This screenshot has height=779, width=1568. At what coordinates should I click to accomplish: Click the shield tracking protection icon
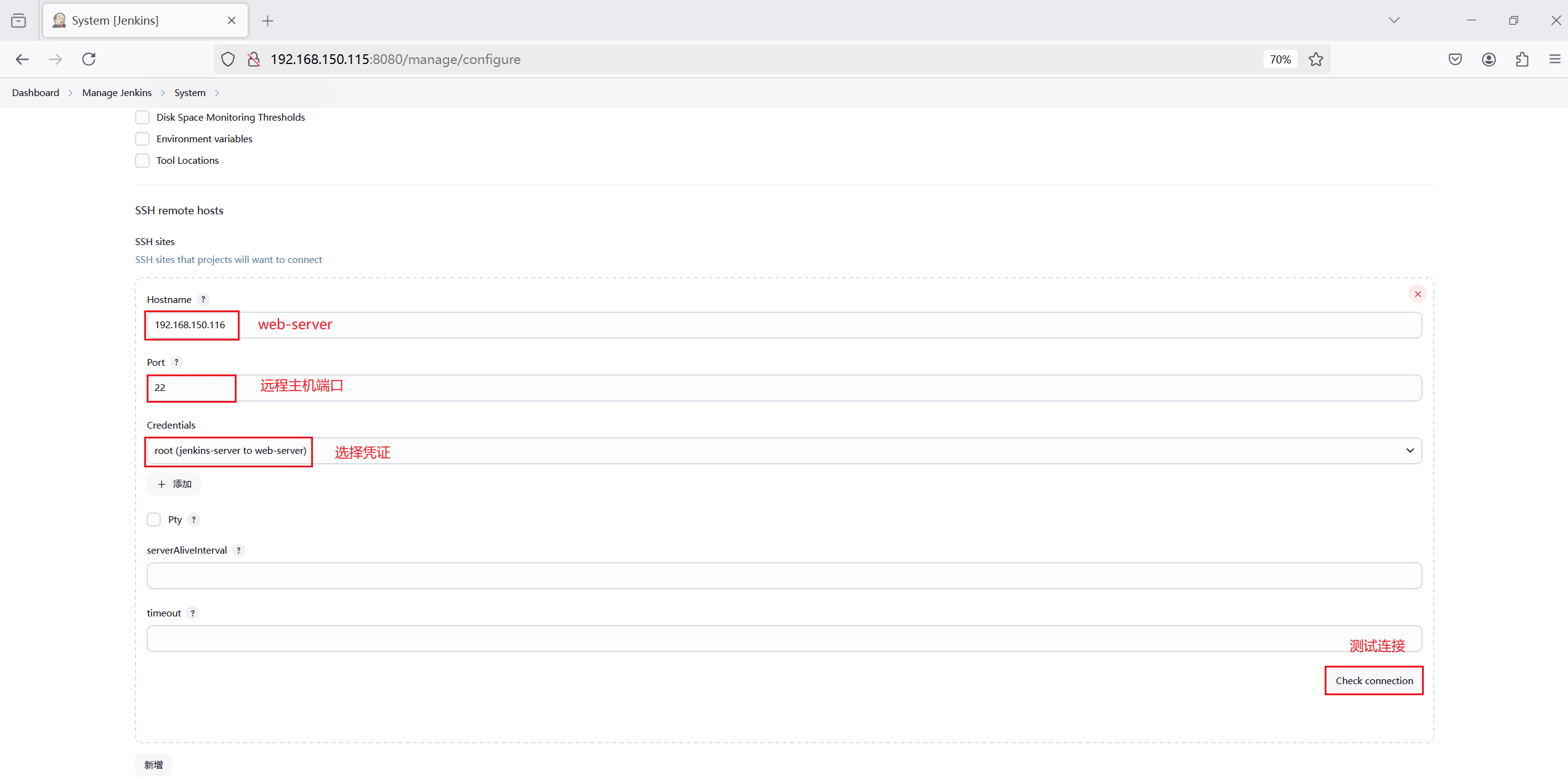(x=228, y=59)
